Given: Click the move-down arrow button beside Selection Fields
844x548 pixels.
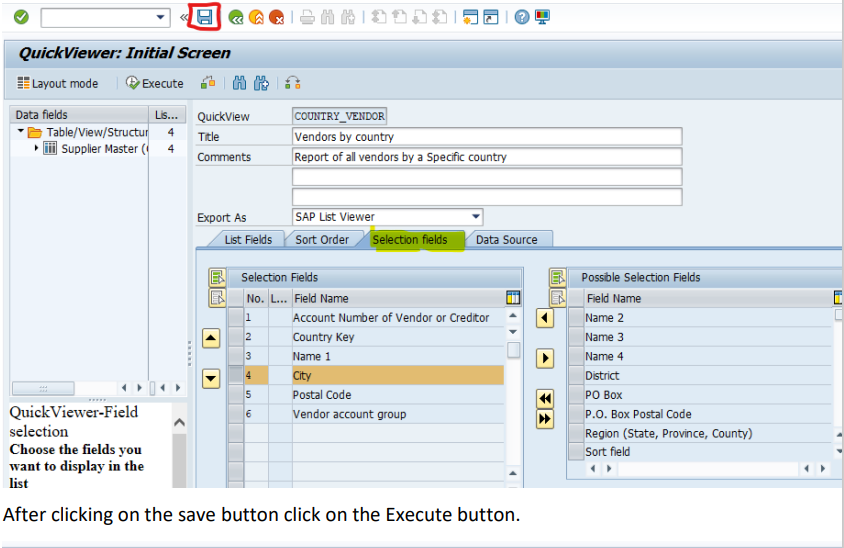Looking at the screenshot, I should 211,378.
